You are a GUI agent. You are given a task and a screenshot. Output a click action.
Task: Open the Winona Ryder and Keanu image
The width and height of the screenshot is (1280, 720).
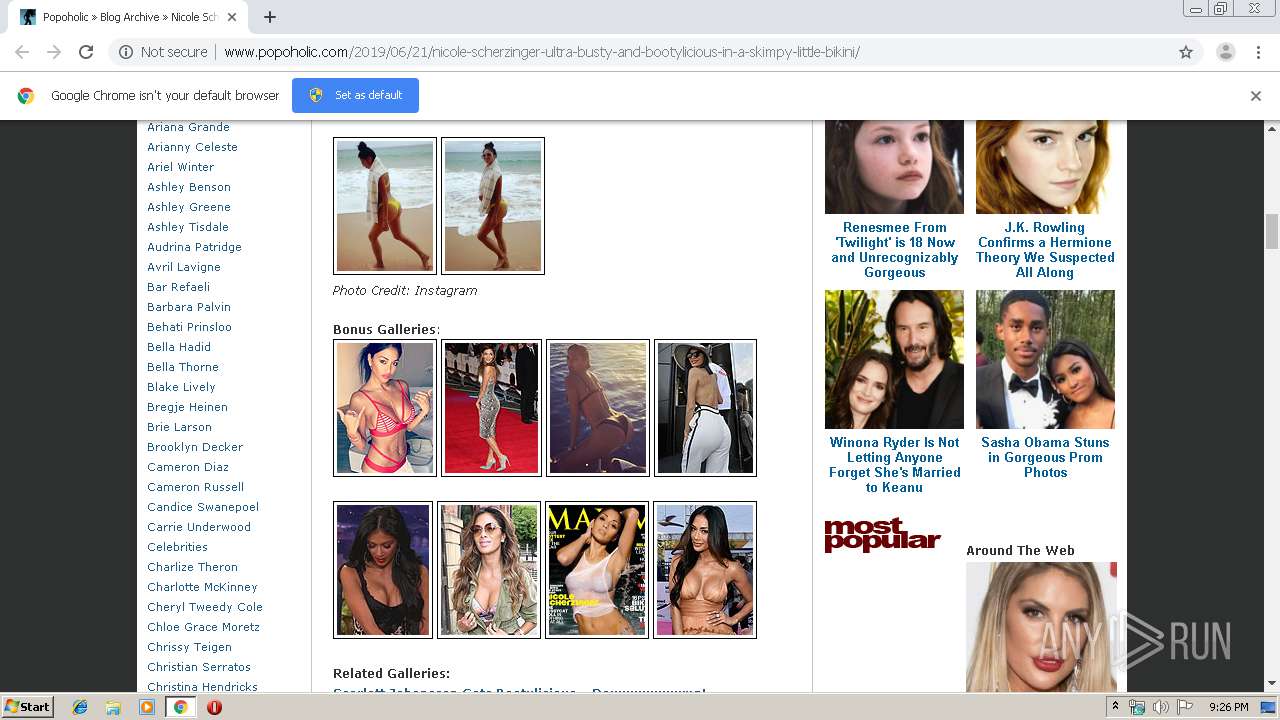894,360
